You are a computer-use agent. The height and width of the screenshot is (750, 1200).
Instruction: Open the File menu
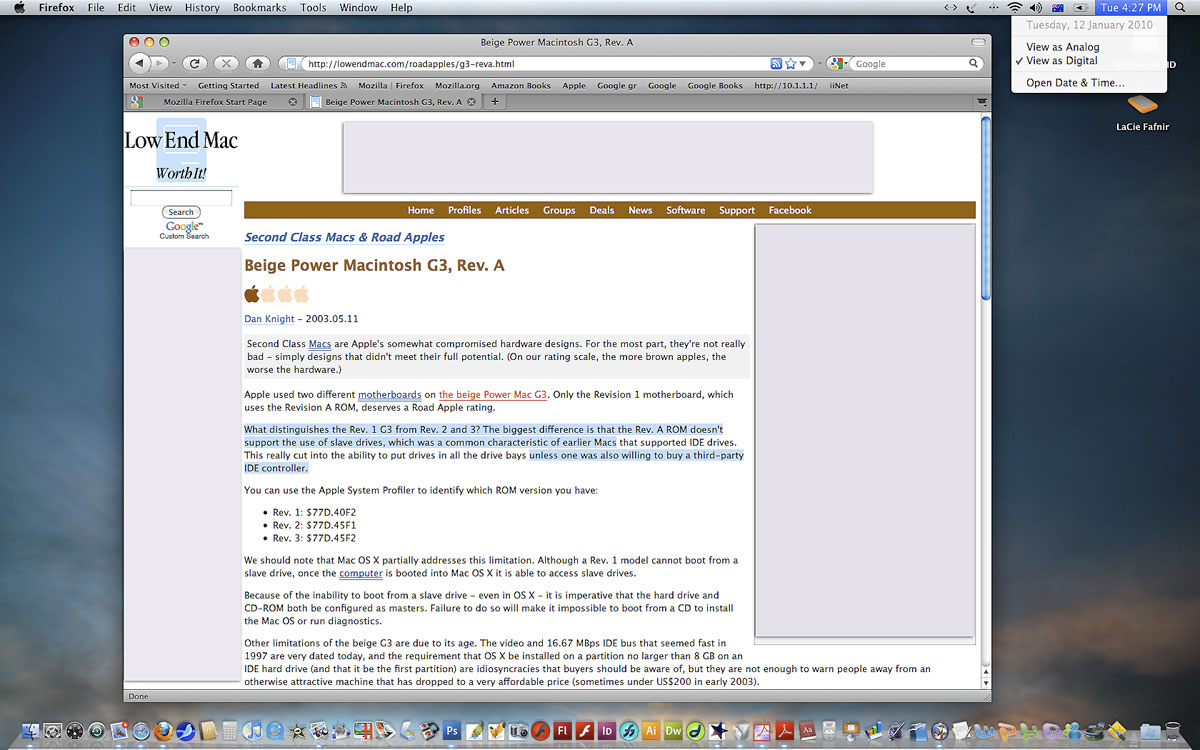96,7
